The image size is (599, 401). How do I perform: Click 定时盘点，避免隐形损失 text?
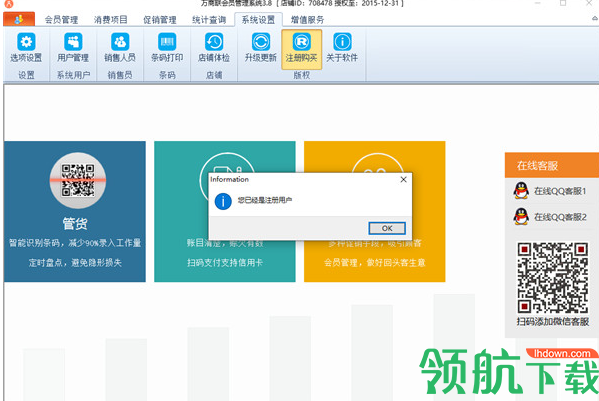pos(75,263)
